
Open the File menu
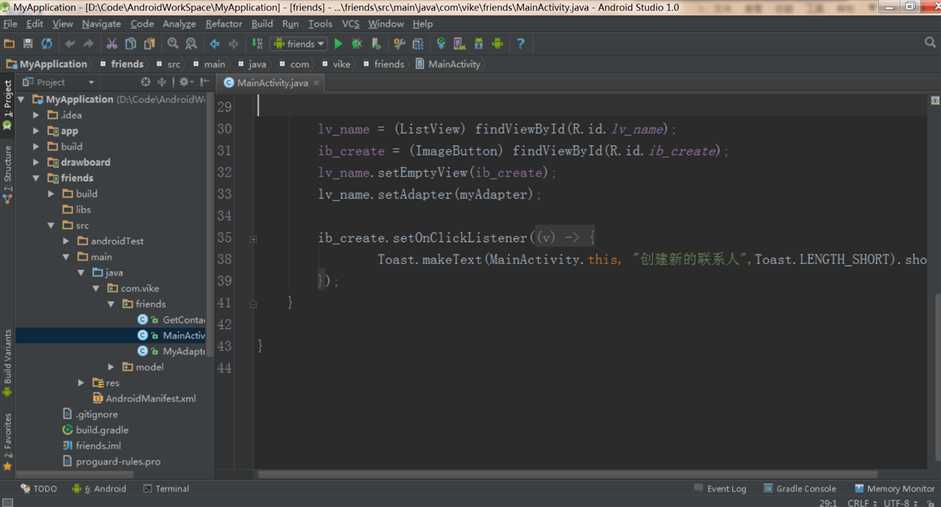point(10,24)
